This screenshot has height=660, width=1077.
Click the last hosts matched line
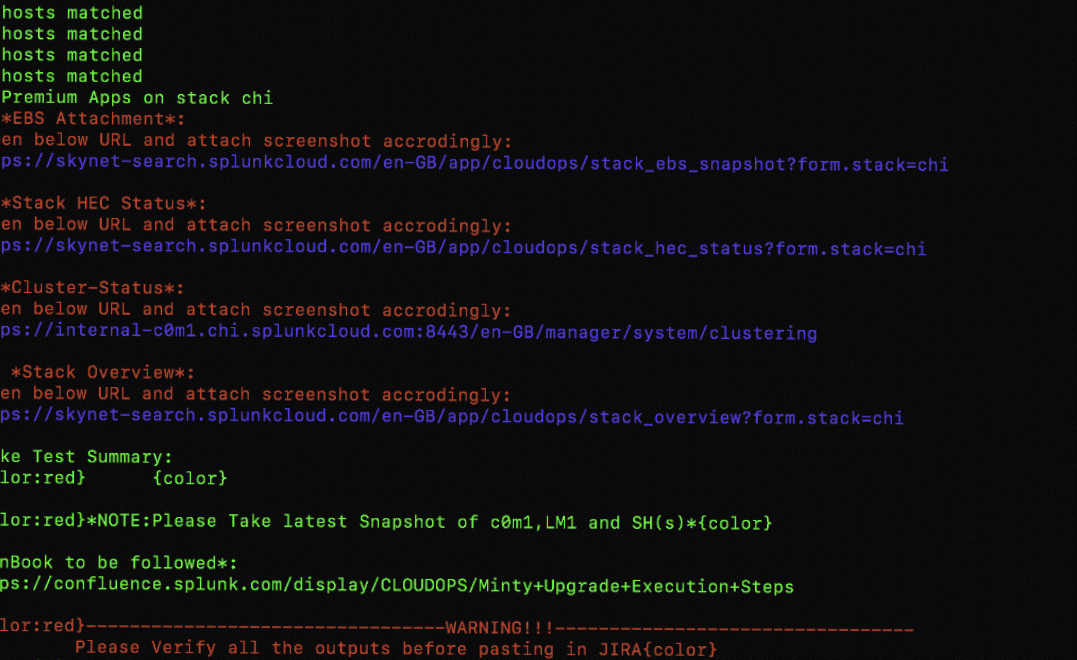(71, 75)
